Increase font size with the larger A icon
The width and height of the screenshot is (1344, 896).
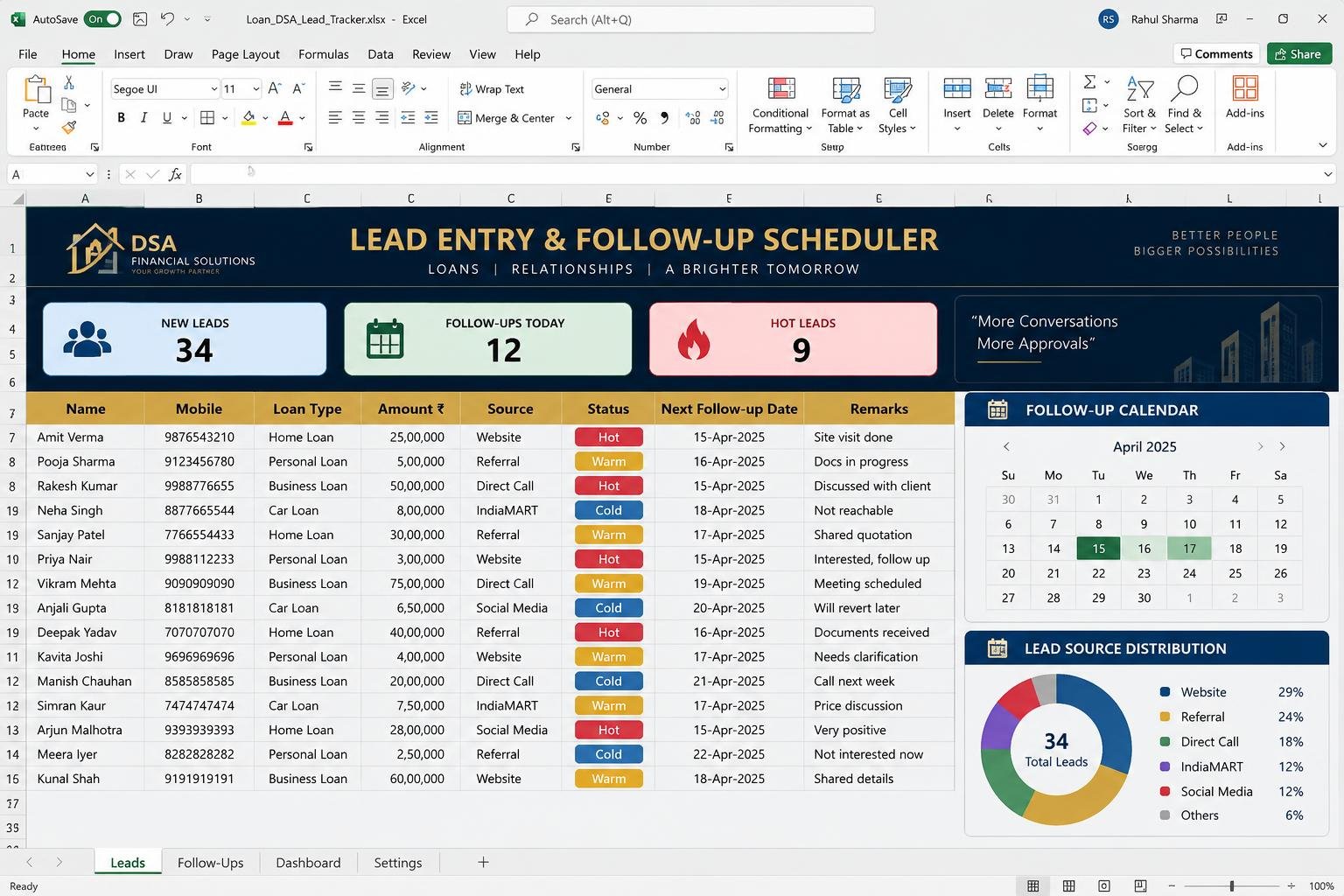coord(275,88)
